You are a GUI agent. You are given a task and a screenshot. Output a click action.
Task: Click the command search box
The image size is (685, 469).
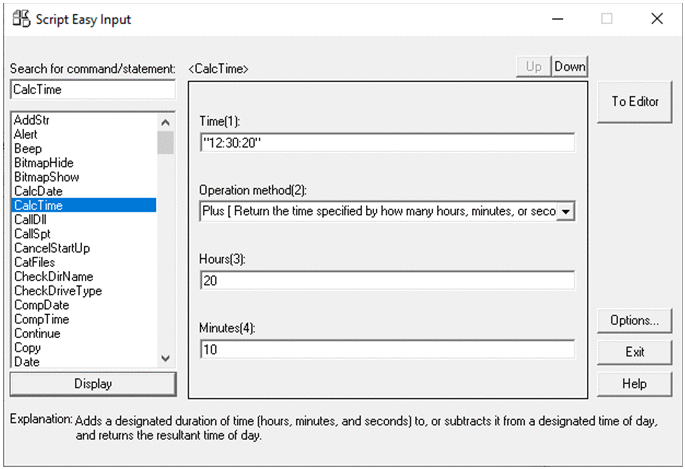[x=92, y=90]
